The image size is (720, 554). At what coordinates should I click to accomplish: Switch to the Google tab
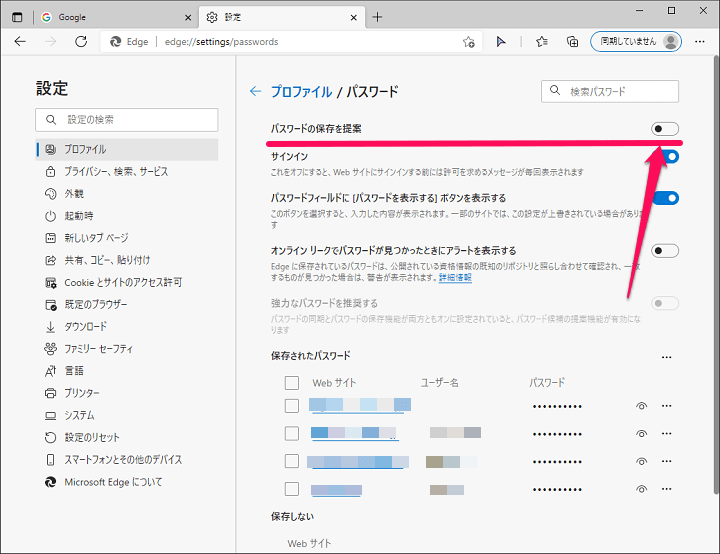(x=116, y=17)
